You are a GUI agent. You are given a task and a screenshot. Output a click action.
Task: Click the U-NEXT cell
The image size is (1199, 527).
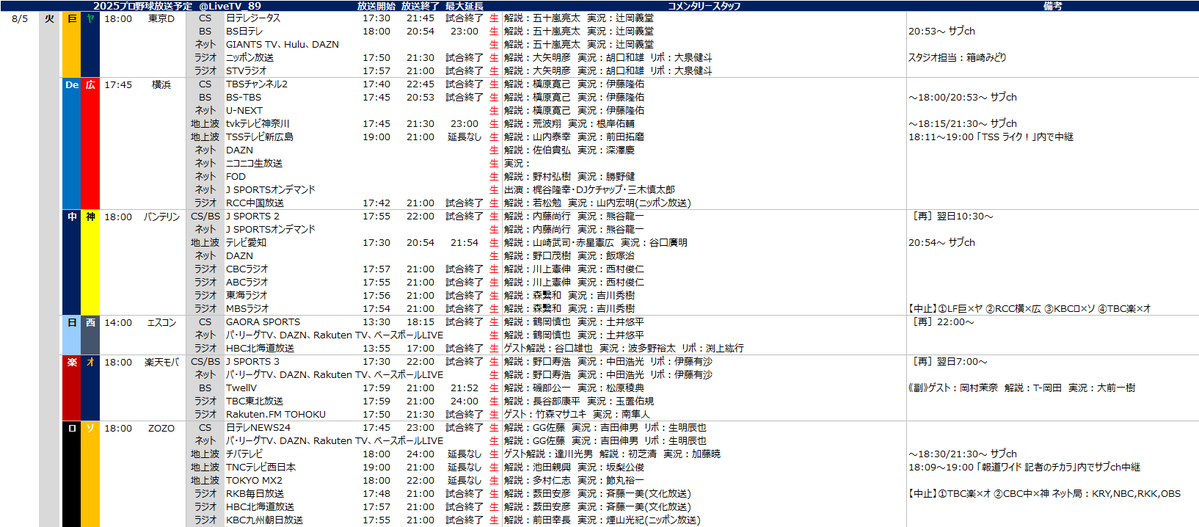coord(244,110)
